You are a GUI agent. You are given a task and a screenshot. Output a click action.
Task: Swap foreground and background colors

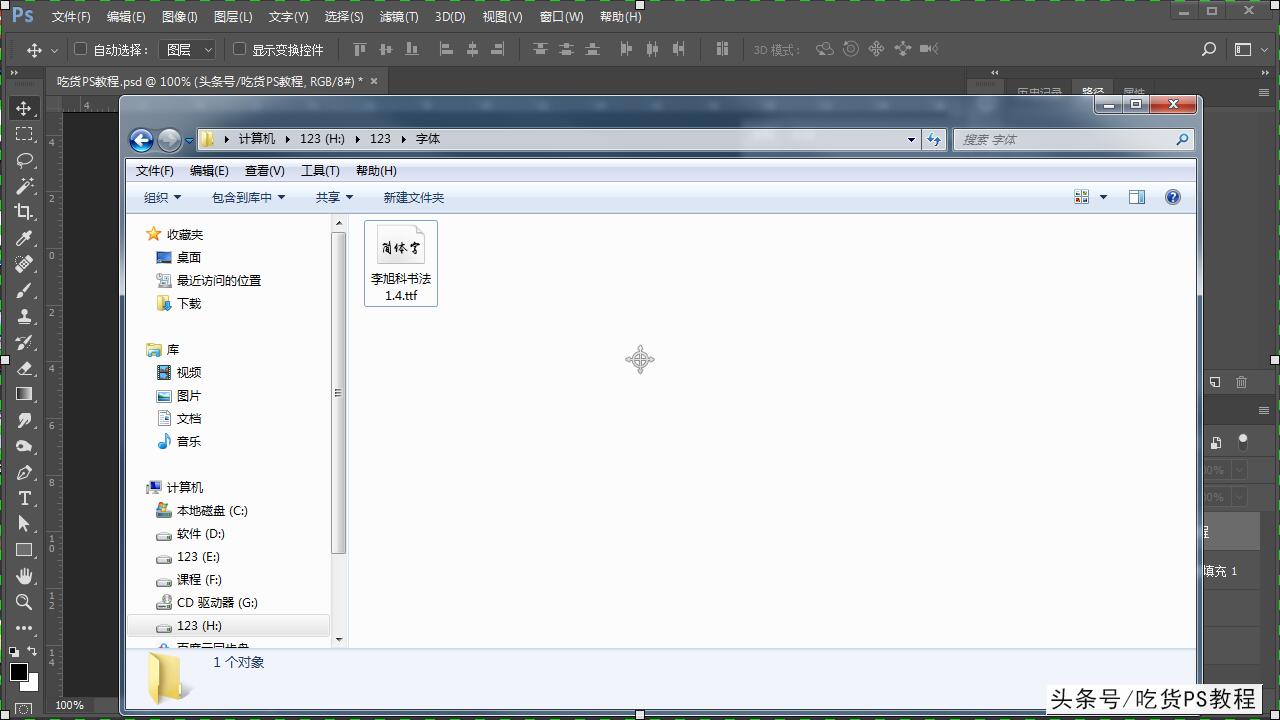pos(32,652)
